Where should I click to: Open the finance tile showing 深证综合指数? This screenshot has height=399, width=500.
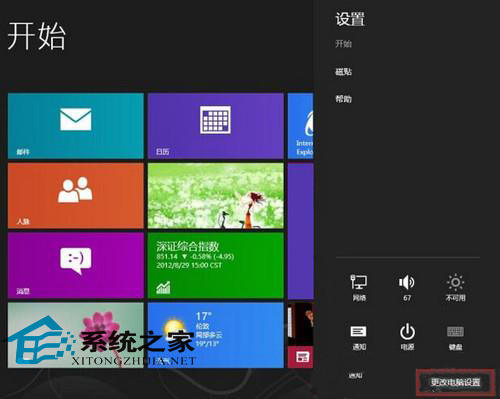pyautogui.click(x=216, y=265)
